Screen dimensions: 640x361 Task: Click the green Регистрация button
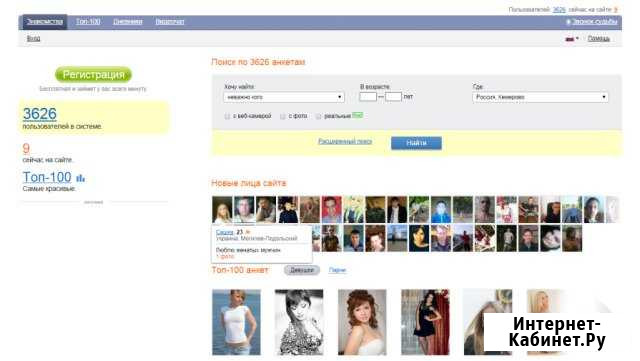93,75
